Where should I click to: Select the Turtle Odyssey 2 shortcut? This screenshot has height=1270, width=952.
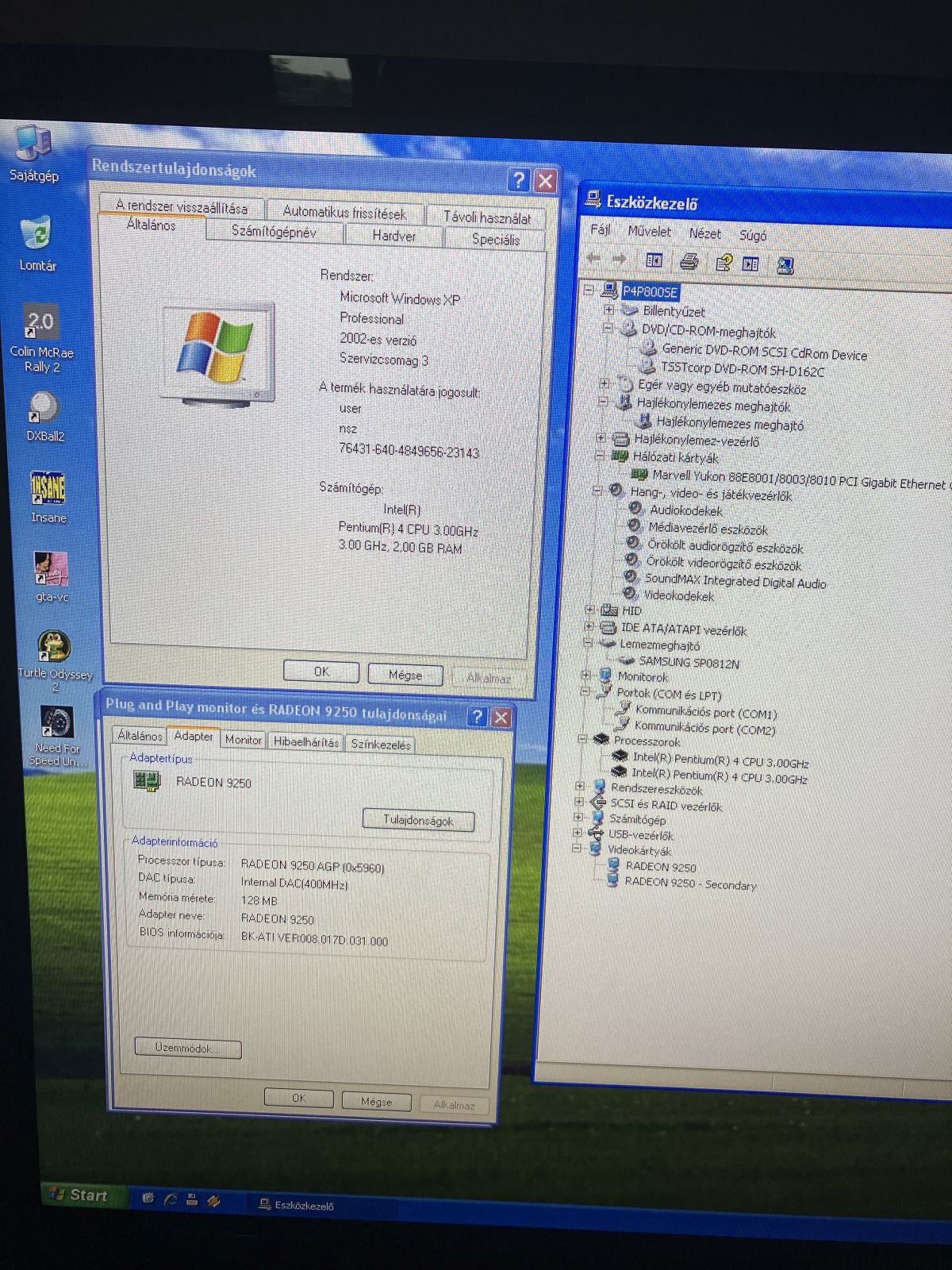(x=55, y=661)
